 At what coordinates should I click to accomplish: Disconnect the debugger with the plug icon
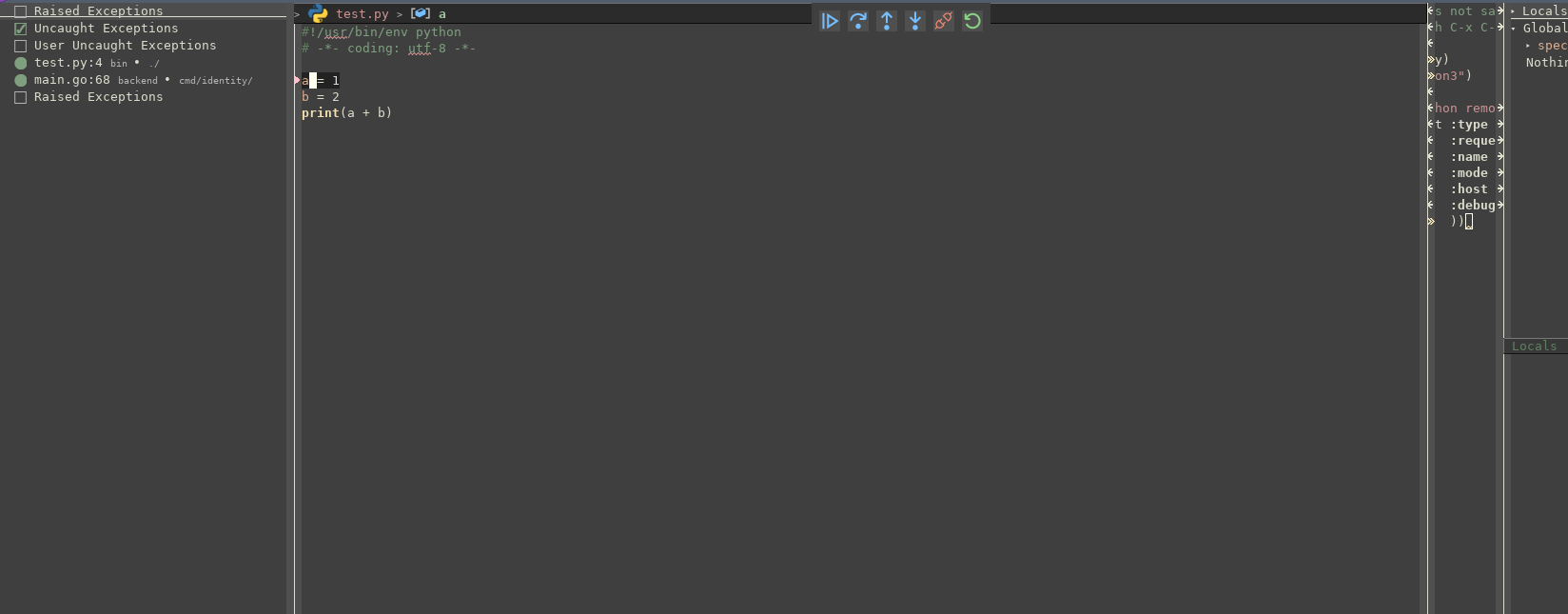pyautogui.click(x=943, y=21)
